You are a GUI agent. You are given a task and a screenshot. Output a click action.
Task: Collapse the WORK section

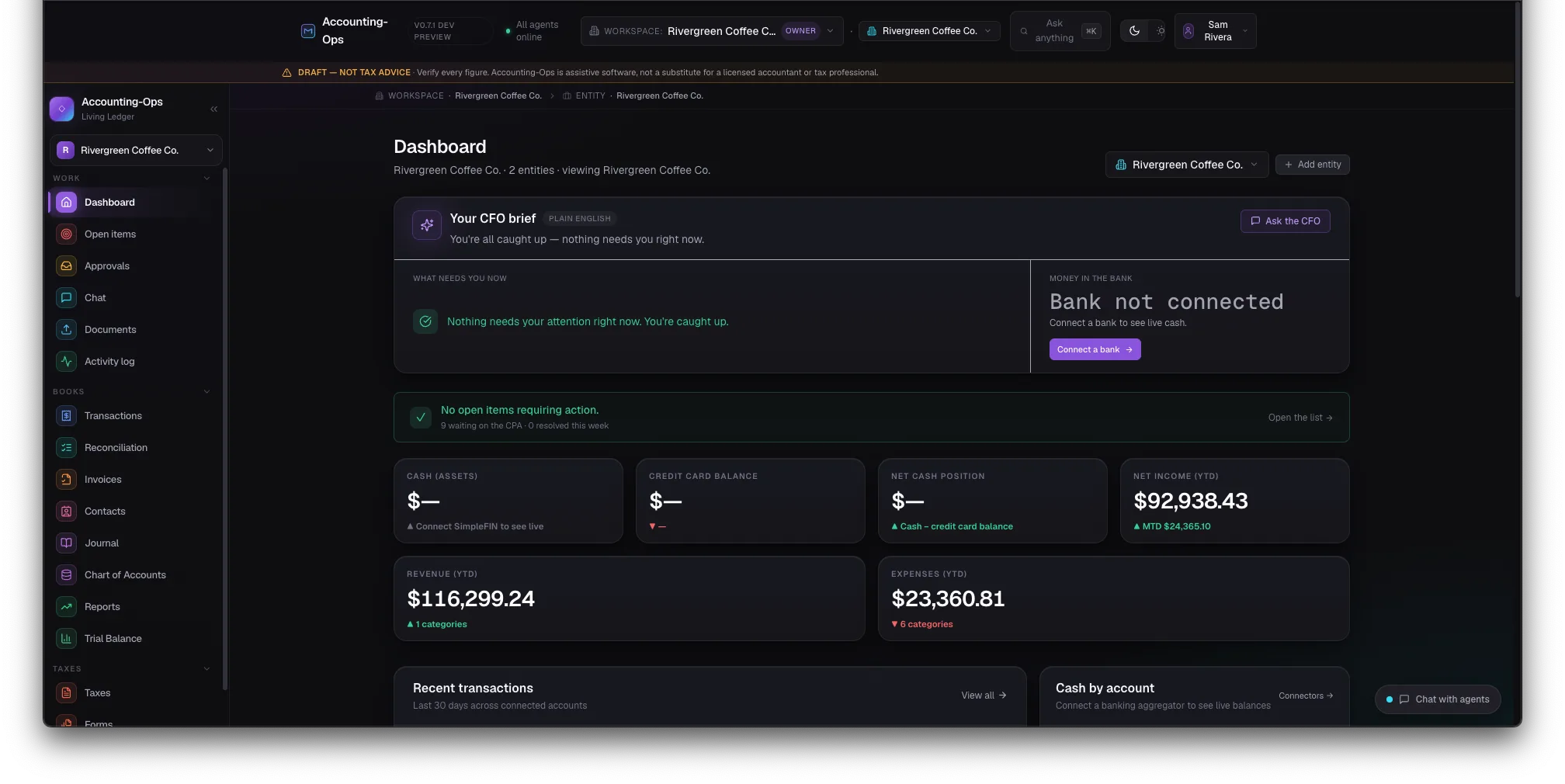pos(206,178)
